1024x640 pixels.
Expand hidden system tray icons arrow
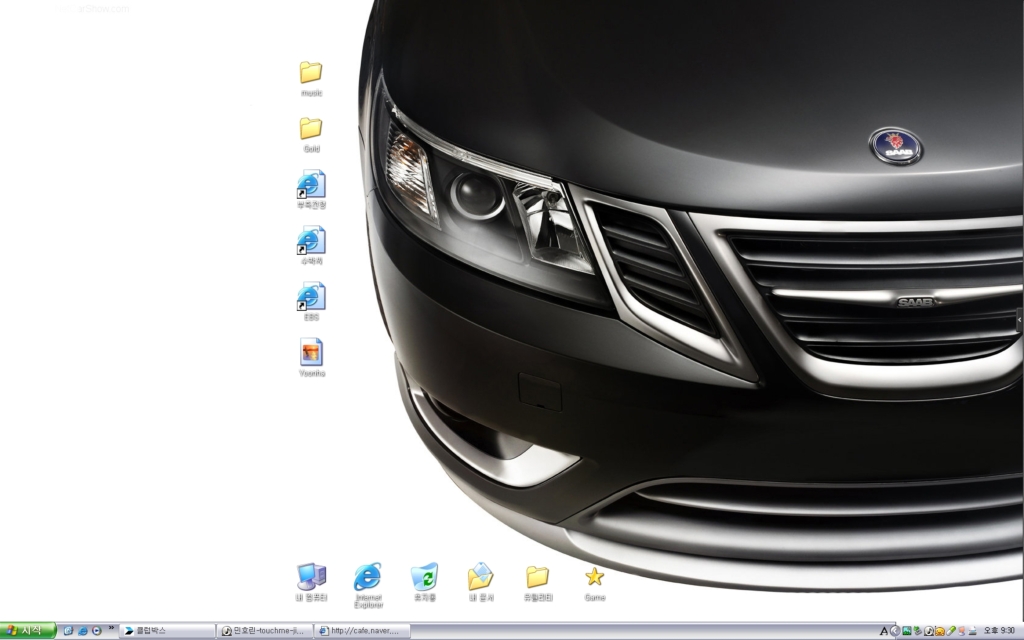[x=895, y=631]
